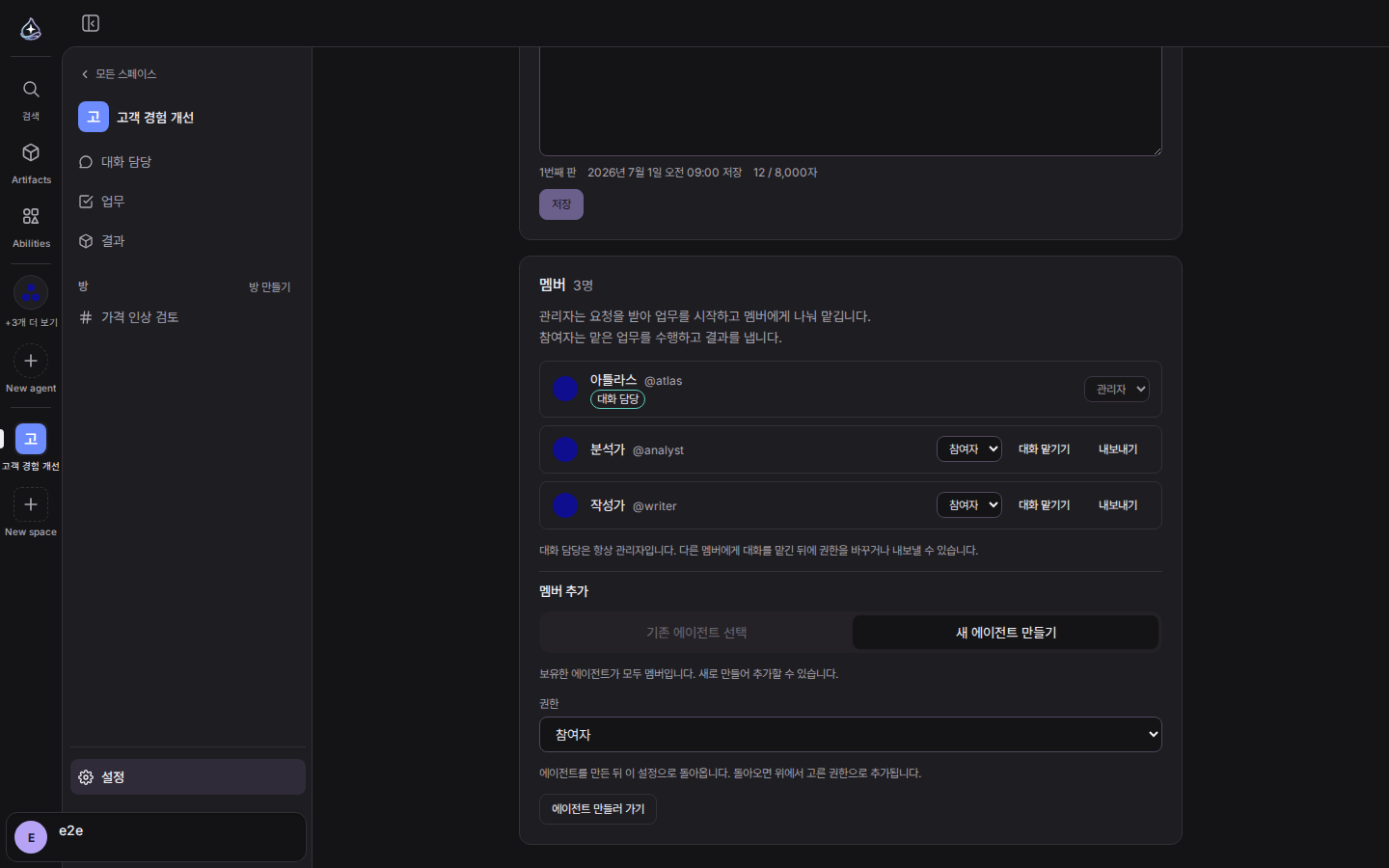
Task: Click 내보내기 for 분석가
Action: 1118,449
